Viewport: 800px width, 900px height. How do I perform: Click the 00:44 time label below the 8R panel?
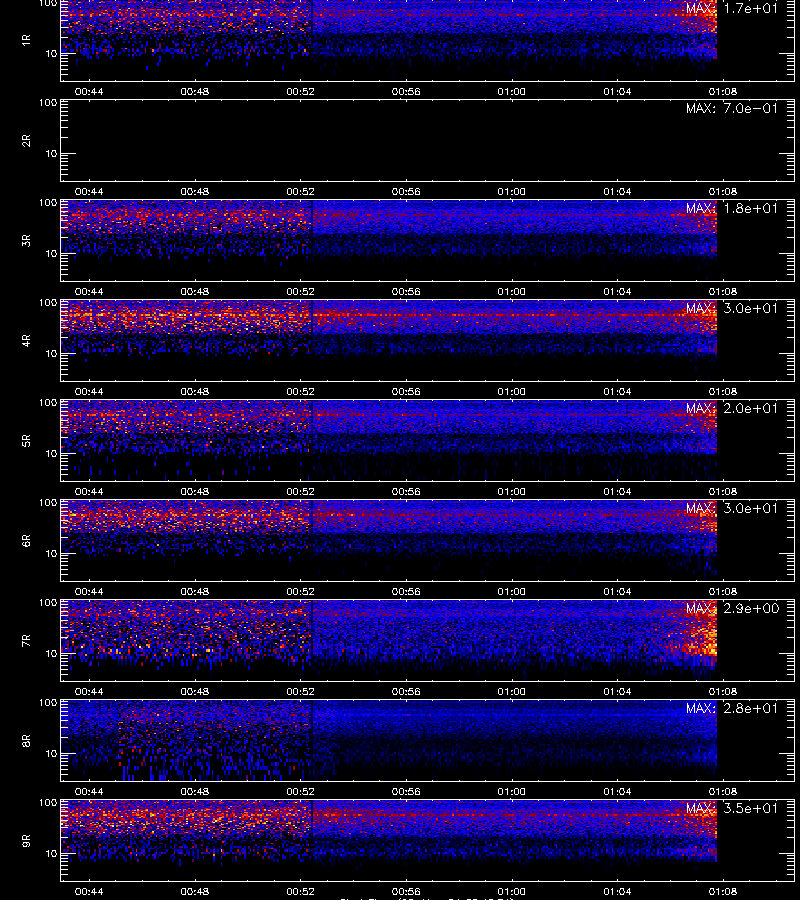pyautogui.click(x=89, y=791)
